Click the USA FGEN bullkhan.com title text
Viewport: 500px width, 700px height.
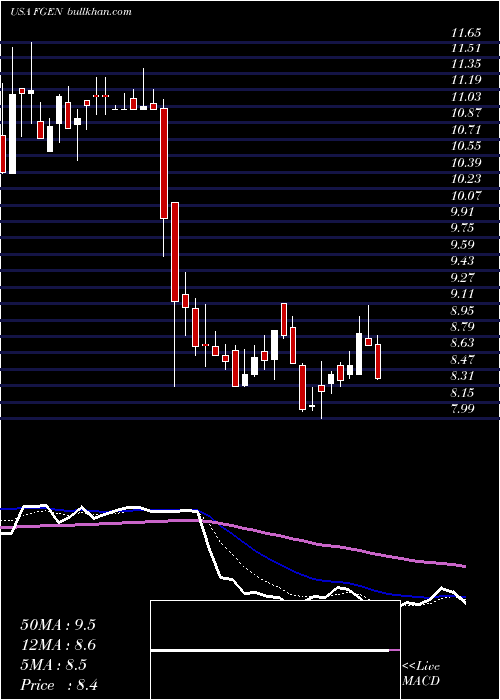[x=71, y=12]
